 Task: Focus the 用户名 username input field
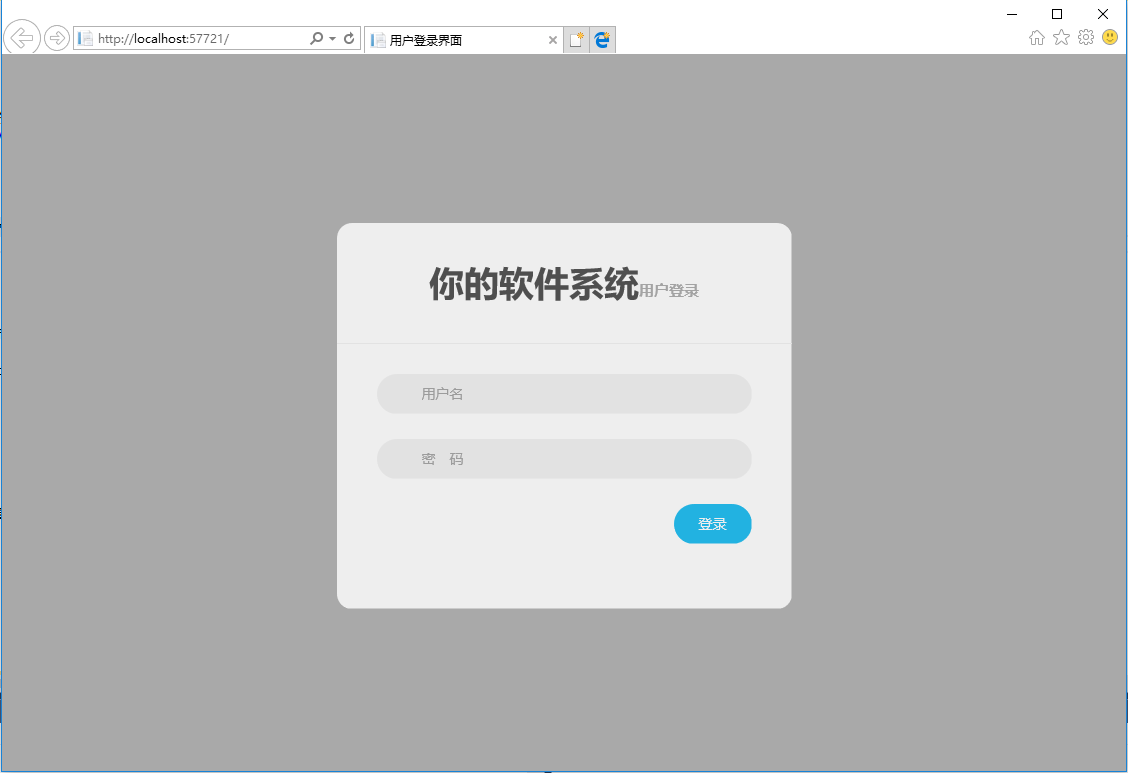564,394
